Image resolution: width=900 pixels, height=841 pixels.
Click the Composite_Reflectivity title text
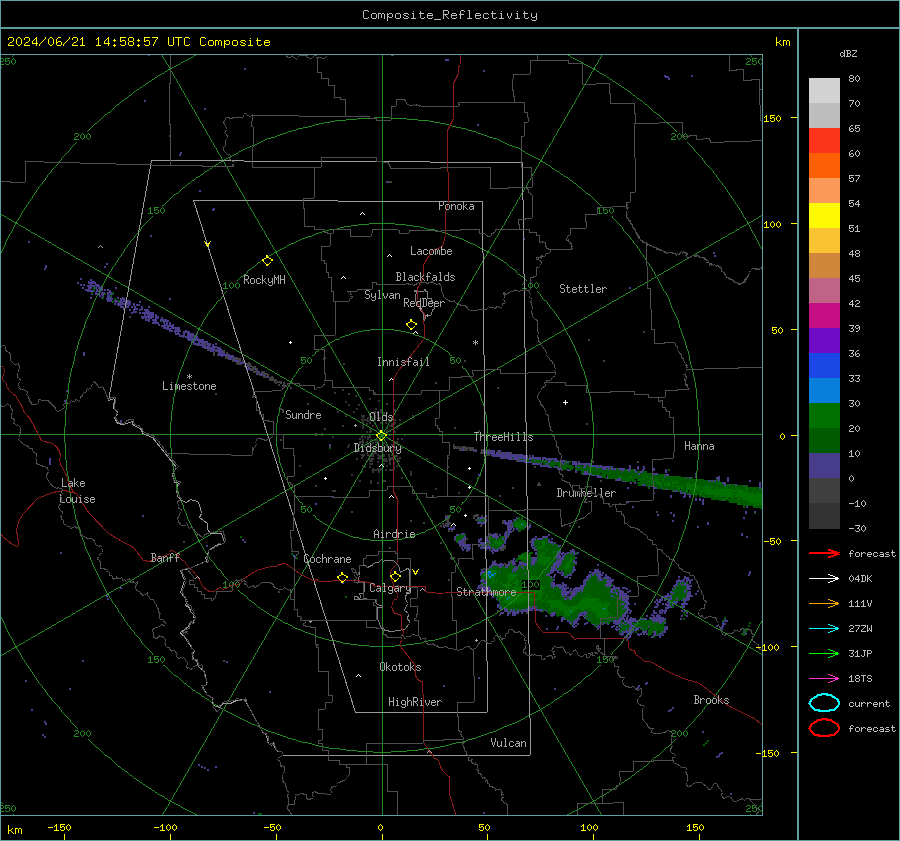point(450,15)
